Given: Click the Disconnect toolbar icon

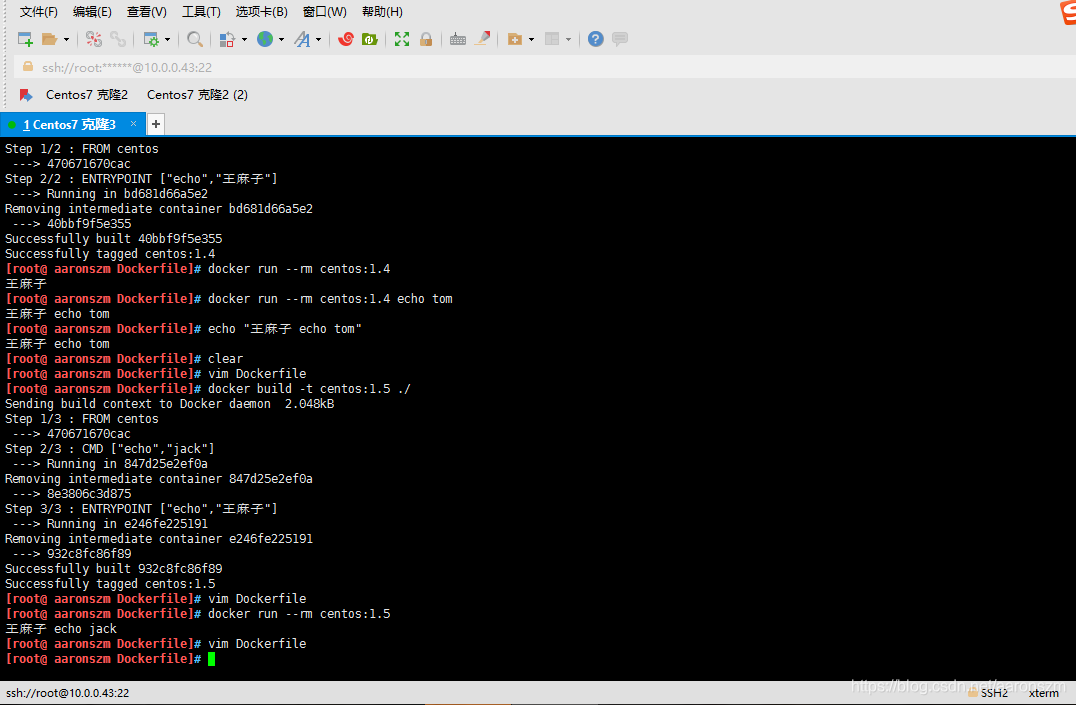Looking at the screenshot, I should click(x=94, y=39).
